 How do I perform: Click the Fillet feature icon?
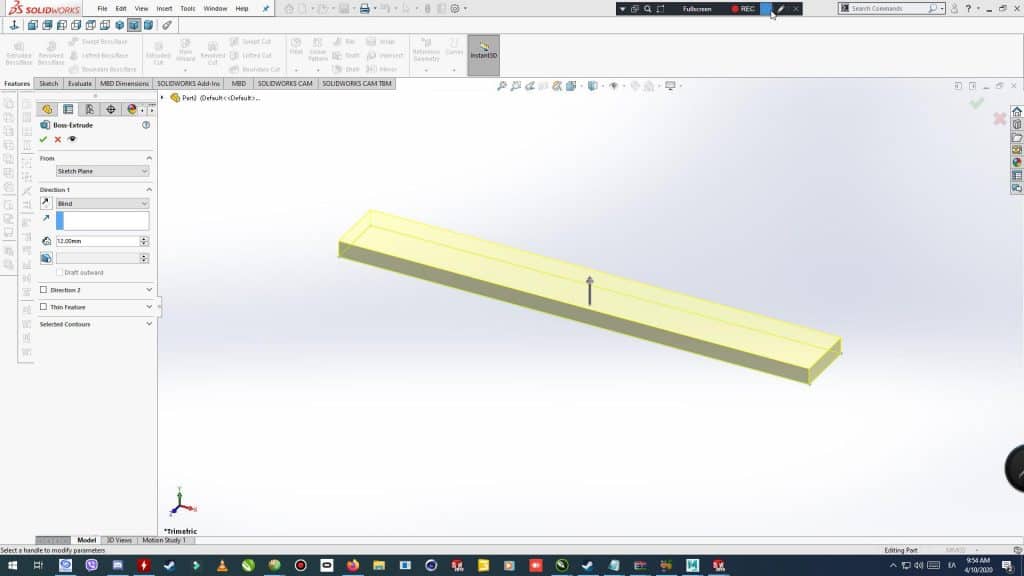click(x=296, y=43)
